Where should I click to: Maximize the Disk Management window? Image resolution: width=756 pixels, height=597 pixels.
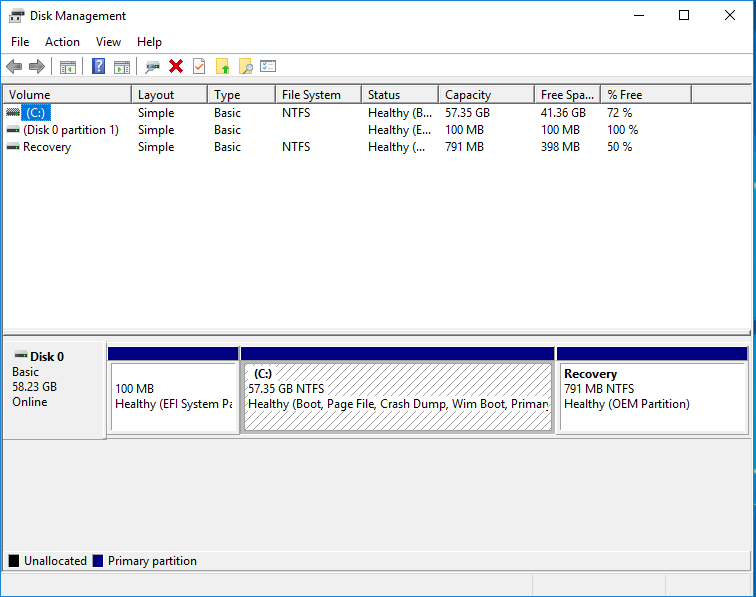click(x=684, y=15)
